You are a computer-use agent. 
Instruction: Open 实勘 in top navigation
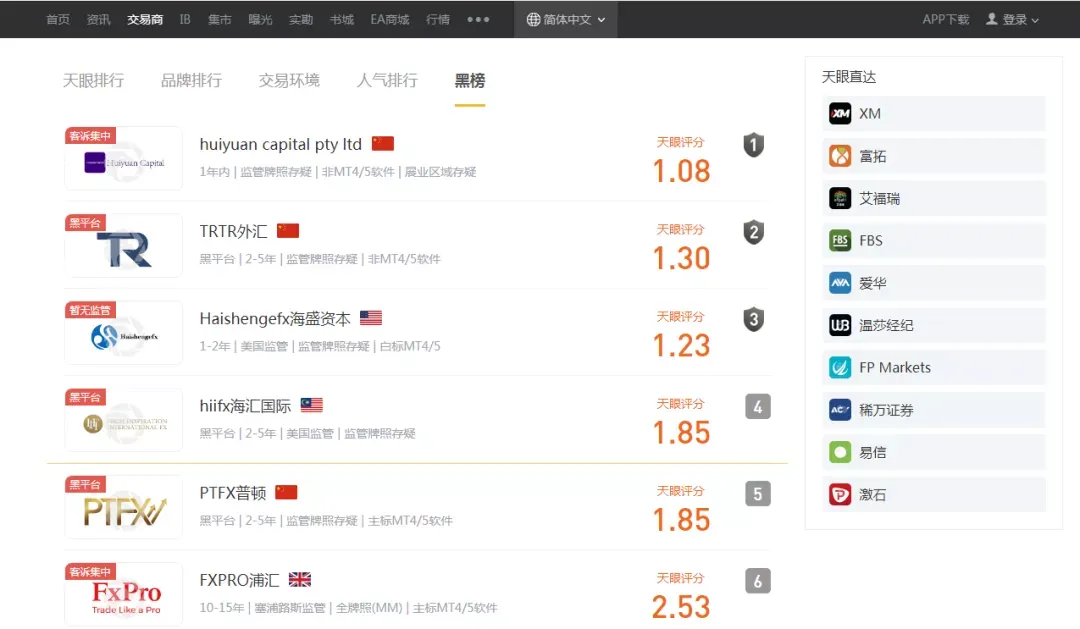301,19
